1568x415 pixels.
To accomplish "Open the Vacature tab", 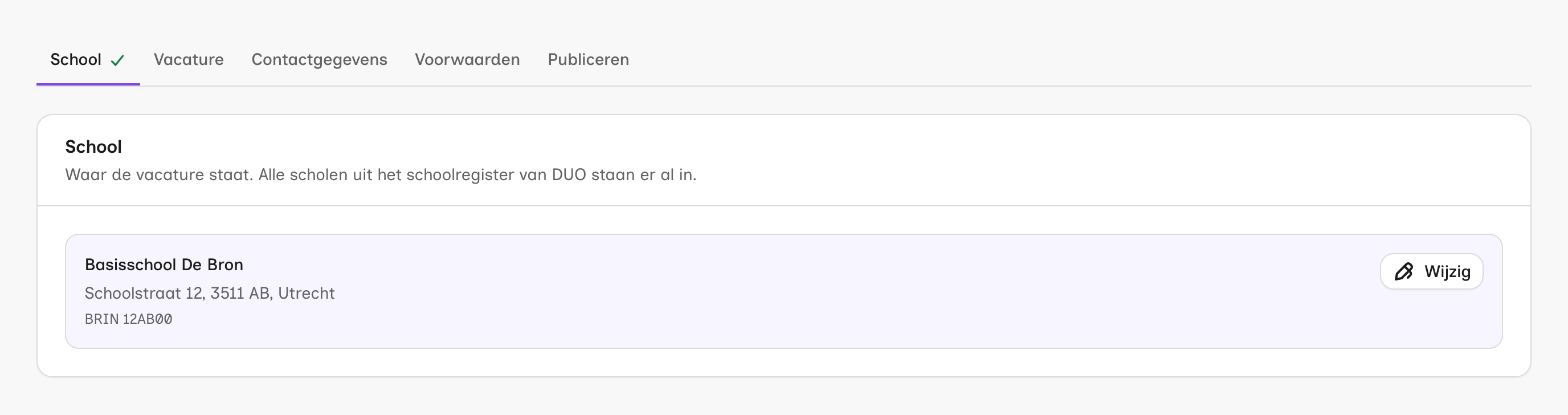I will click(189, 60).
